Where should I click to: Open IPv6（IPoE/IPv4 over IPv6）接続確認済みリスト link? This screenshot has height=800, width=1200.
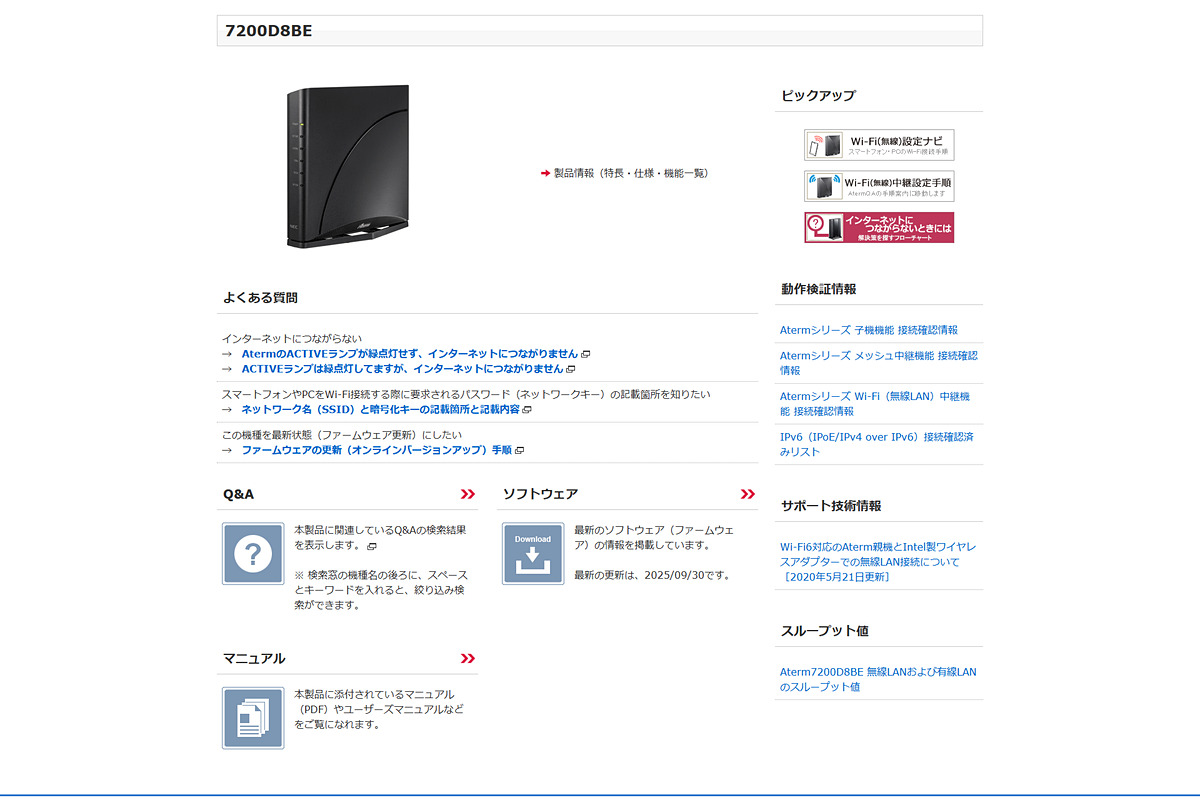tap(877, 445)
